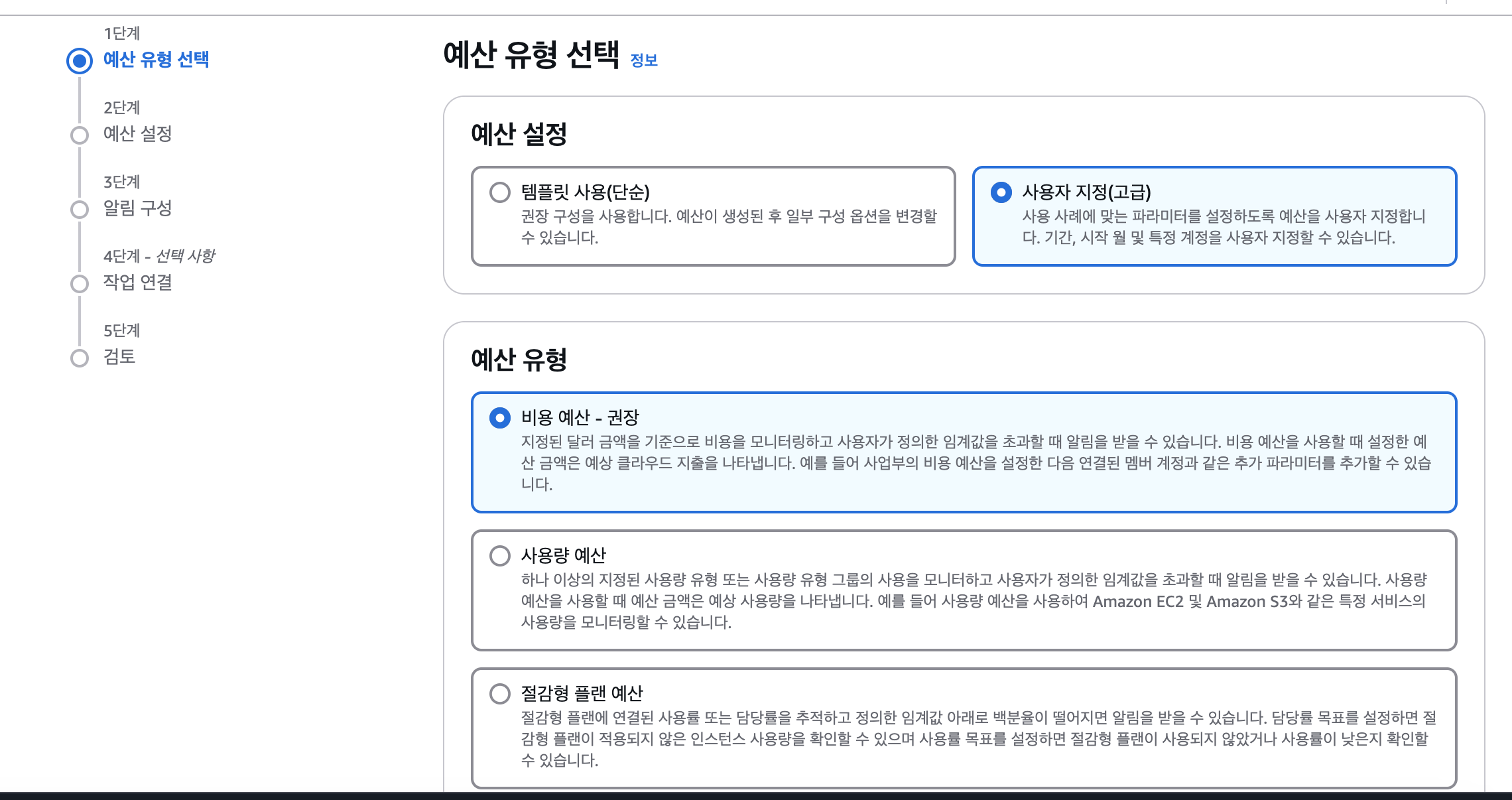Click 비용 예산 card description text

point(975,462)
